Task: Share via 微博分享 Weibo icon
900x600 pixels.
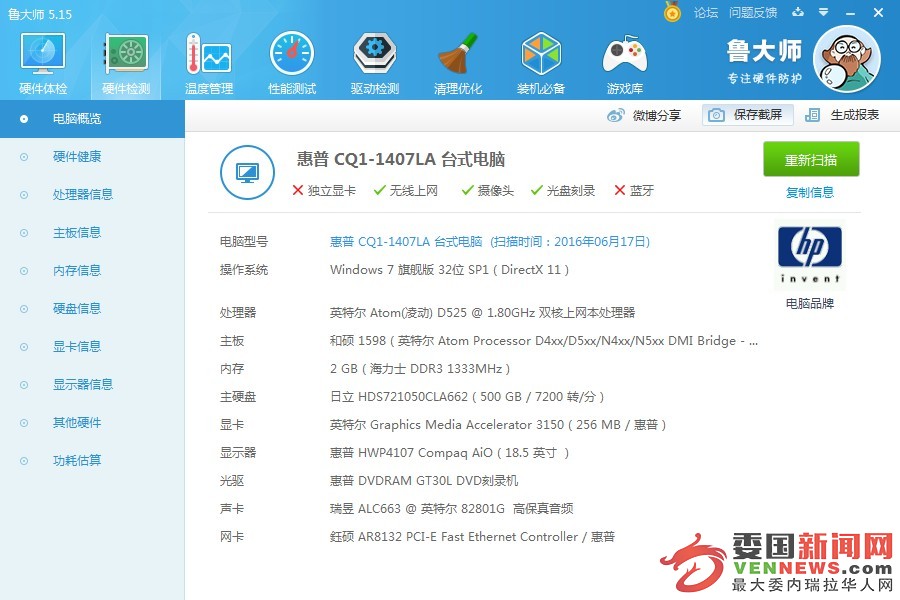Action: pos(644,115)
